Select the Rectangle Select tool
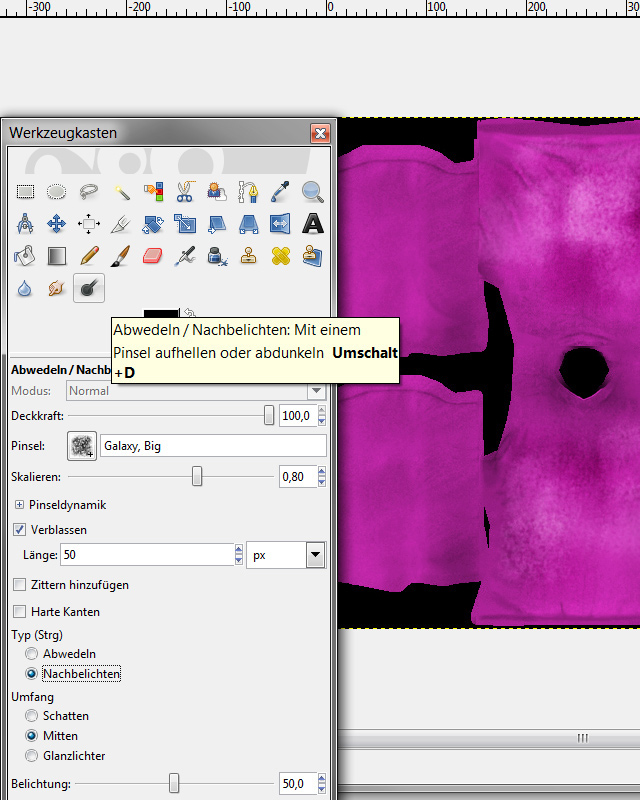This screenshot has width=640, height=800. (25, 192)
